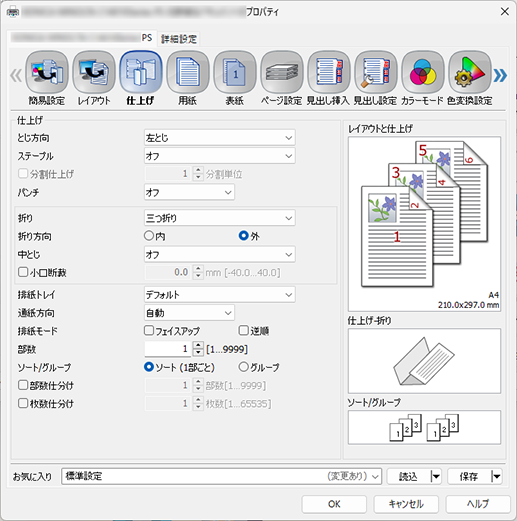Screen dimensions: 517x521
Task: Decrease 部数 copies with down stepper
Action: (198, 353)
